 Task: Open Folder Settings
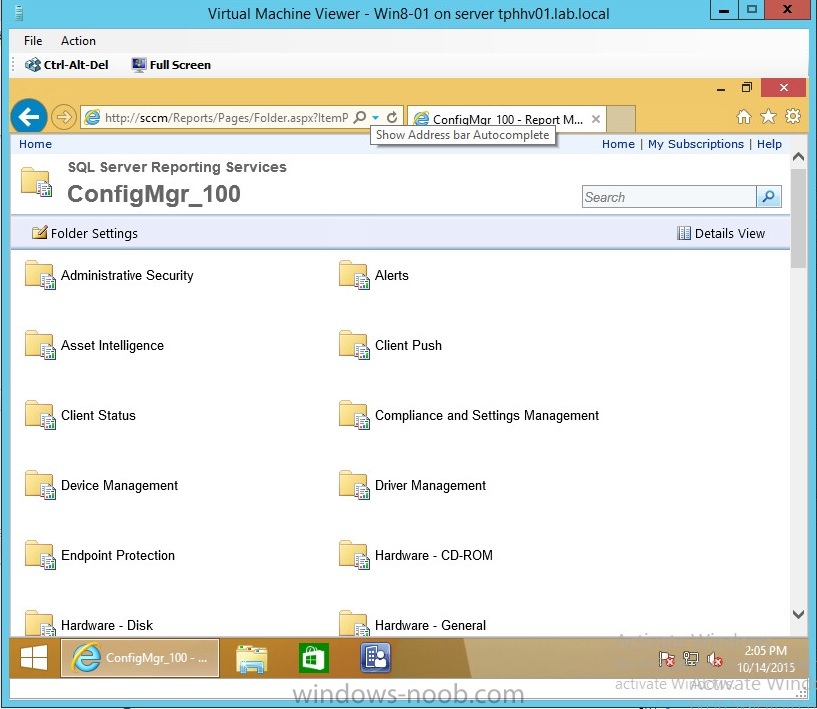[x=85, y=233]
